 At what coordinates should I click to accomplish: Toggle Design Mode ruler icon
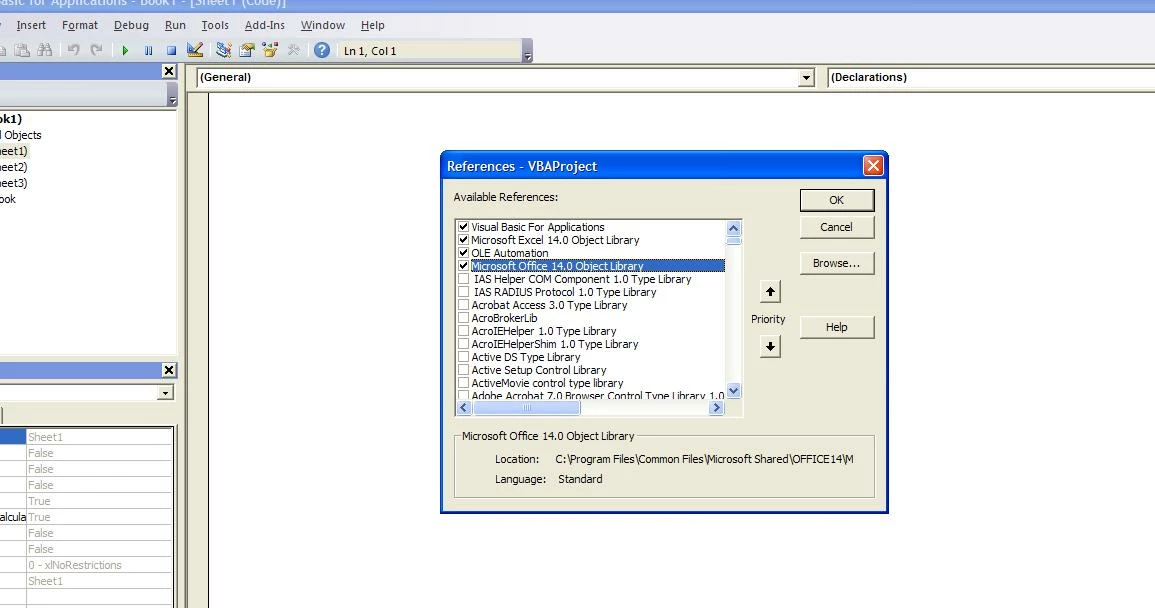[x=194, y=50]
